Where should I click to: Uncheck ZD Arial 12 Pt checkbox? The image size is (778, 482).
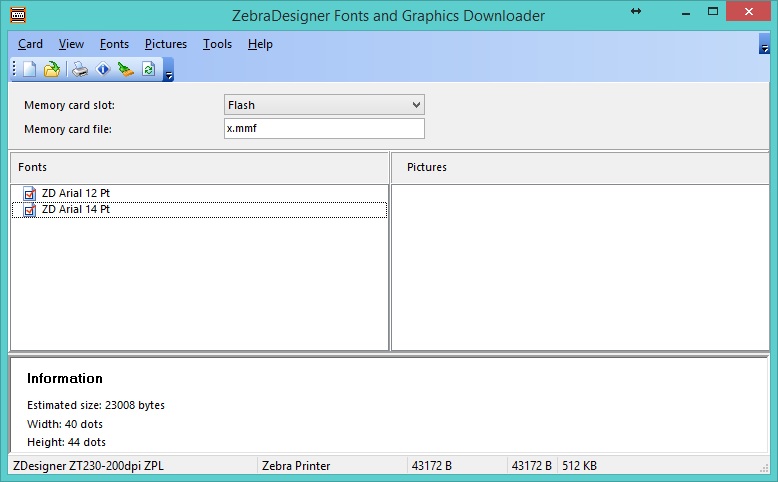(29, 194)
